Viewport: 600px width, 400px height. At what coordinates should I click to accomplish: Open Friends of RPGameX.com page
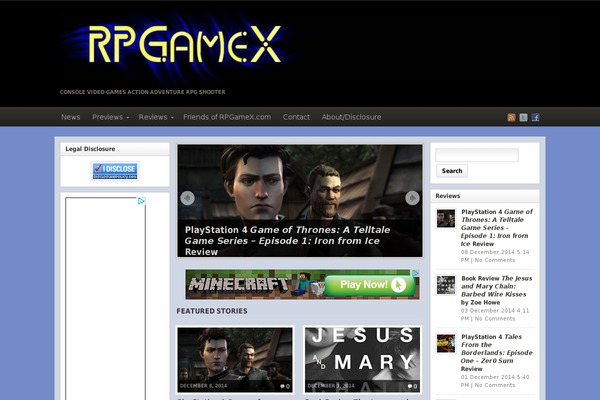227,117
